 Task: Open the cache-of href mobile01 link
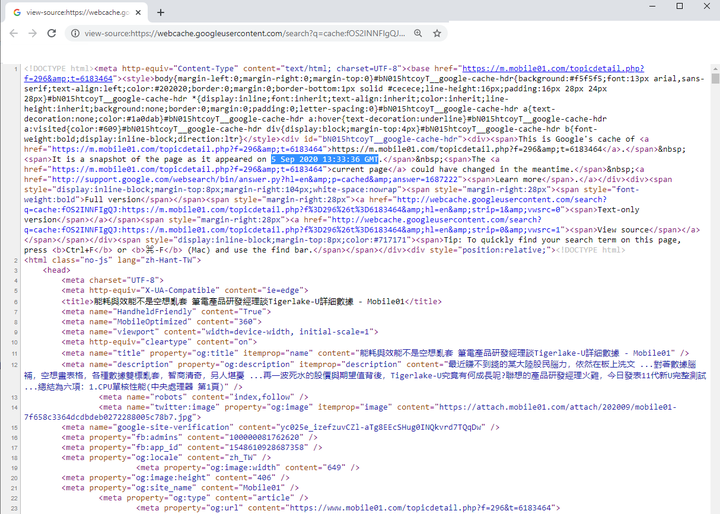click(187, 149)
